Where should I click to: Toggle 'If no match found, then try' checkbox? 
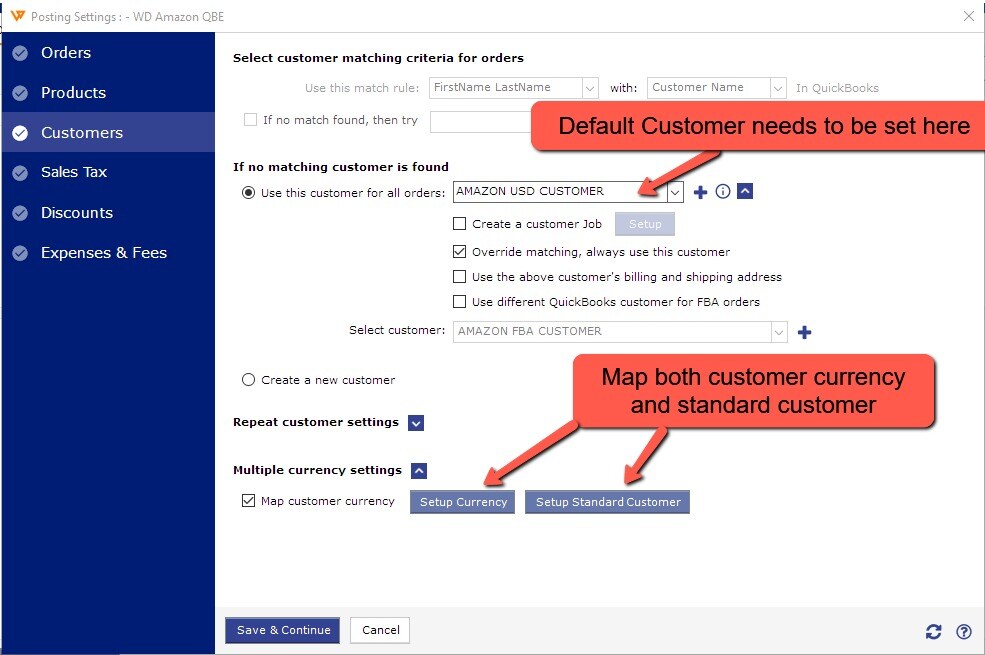coord(250,119)
